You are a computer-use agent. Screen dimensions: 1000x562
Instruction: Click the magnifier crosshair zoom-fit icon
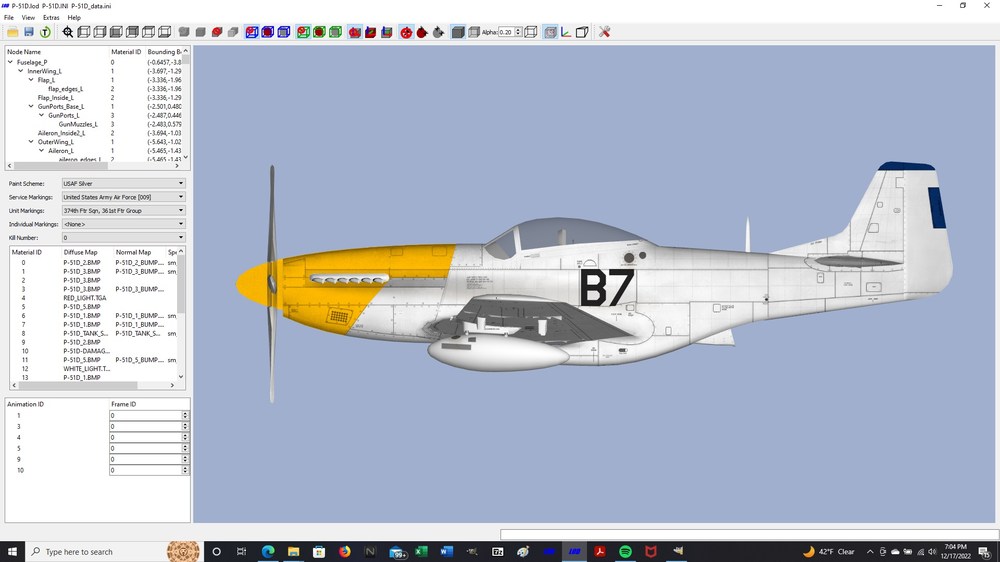tap(68, 32)
